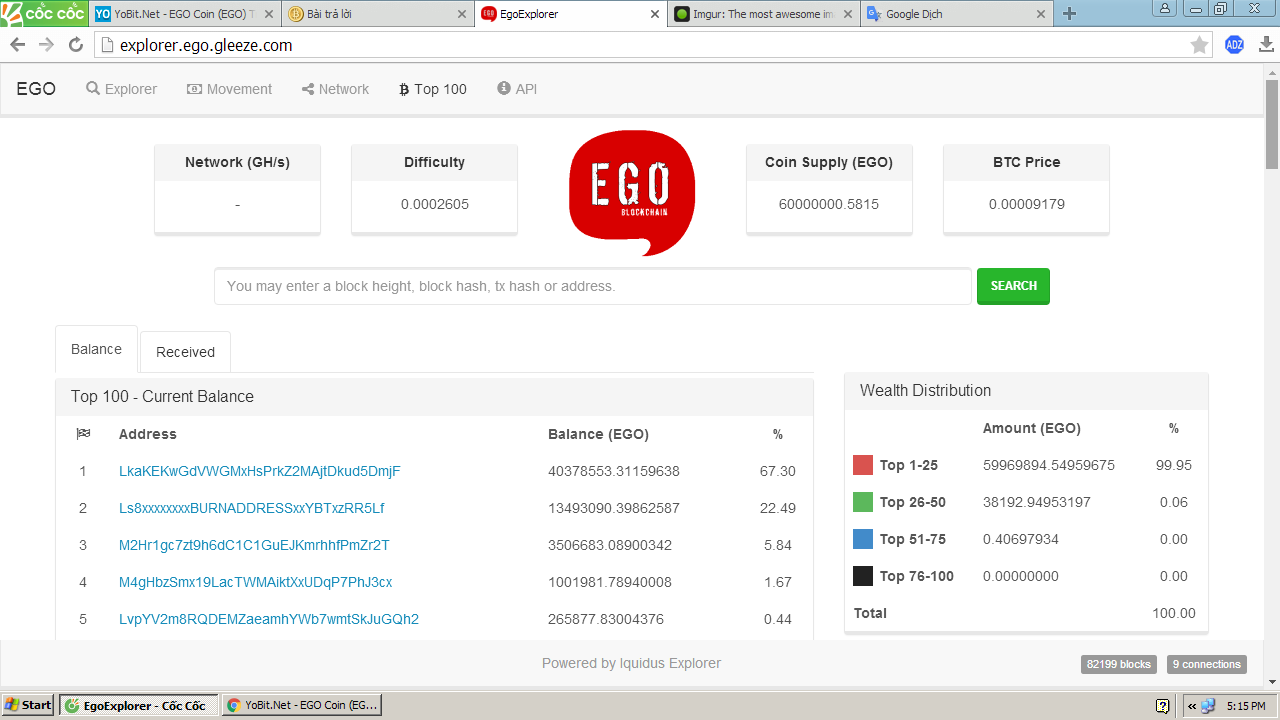
Task: Click the Cốc Cốc browser logo button
Action: tap(44, 13)
